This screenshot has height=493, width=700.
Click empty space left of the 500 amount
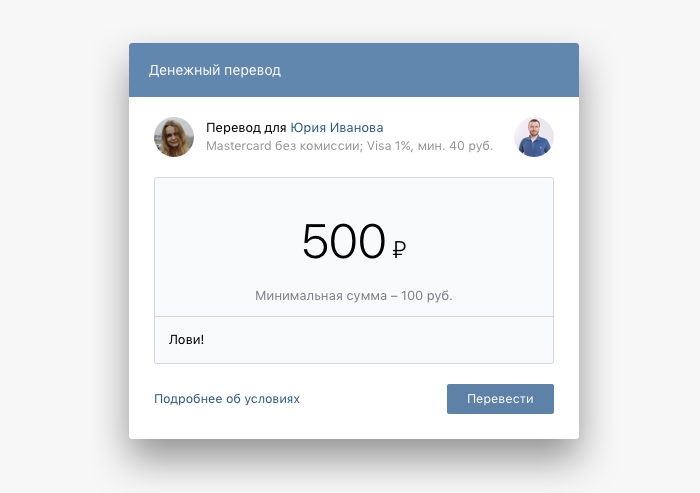click(x=220, y=240)
